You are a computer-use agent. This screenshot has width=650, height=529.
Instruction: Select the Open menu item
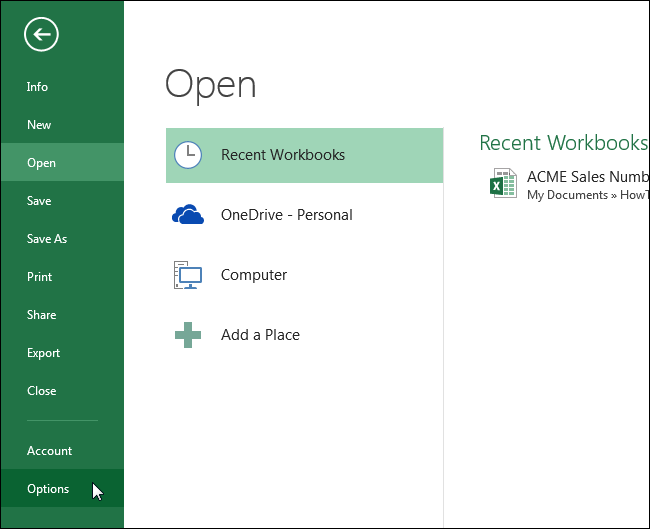click(x=41, y=163)
